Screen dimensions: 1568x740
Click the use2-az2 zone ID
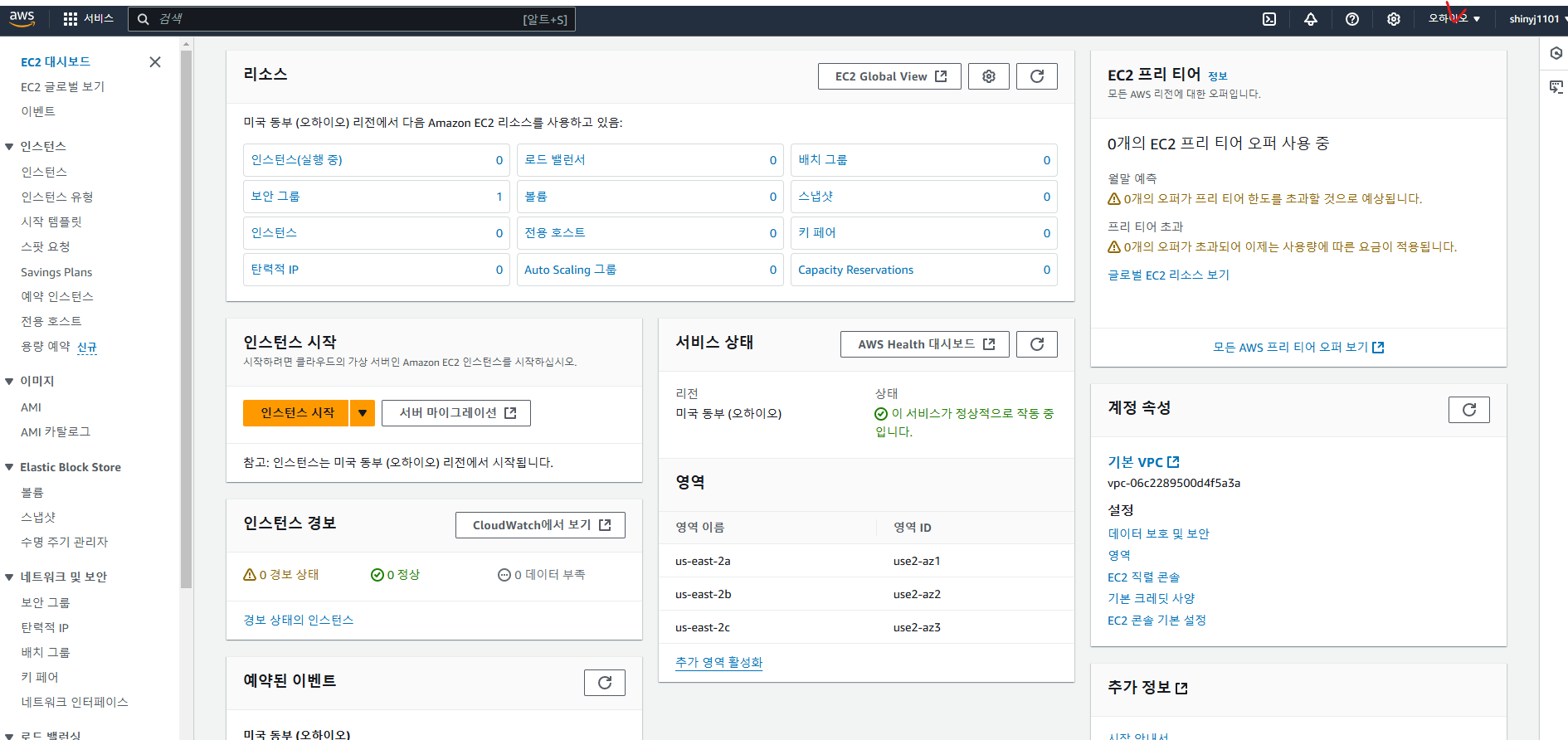pos(917,595)
